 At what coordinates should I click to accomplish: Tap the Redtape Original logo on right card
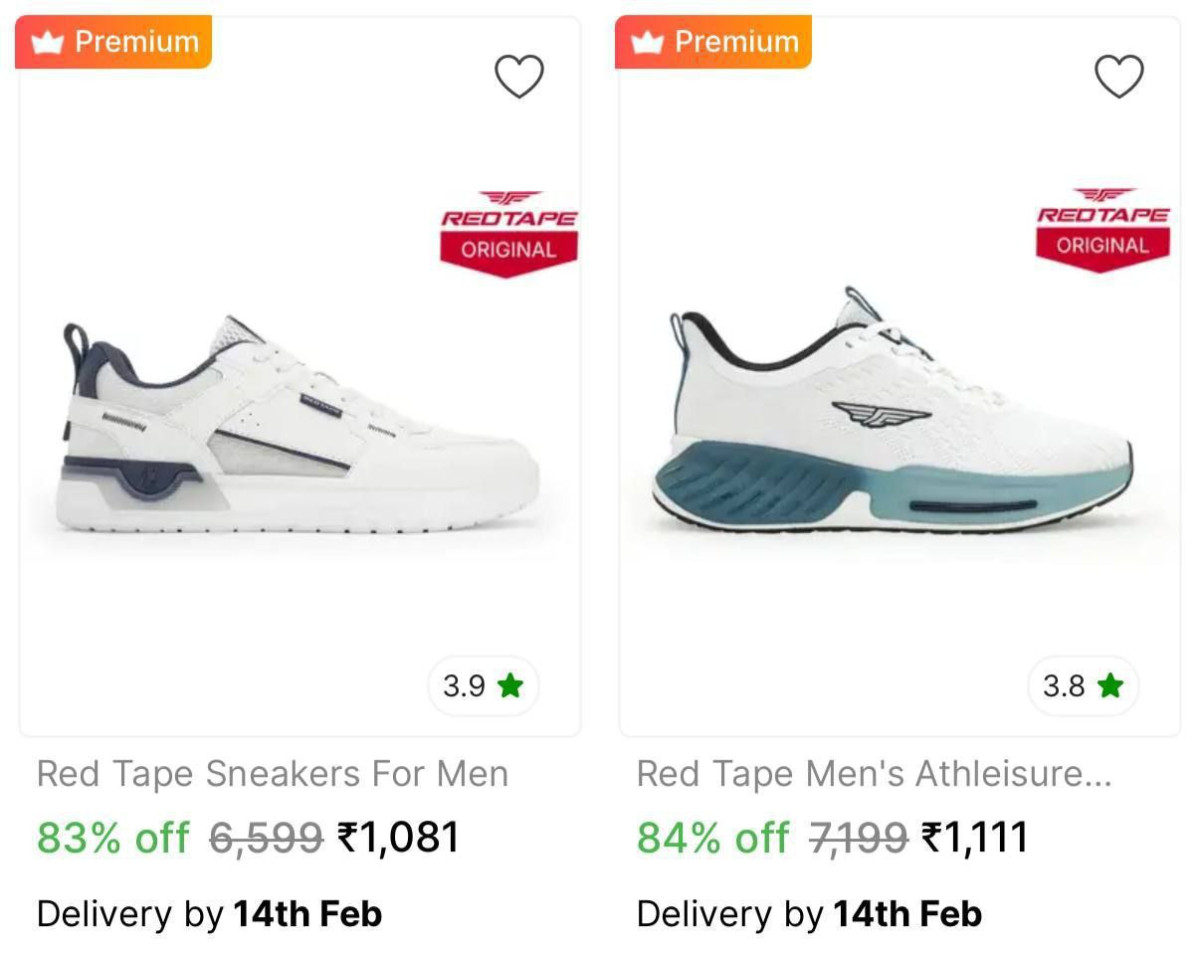tap(1103, 229)
